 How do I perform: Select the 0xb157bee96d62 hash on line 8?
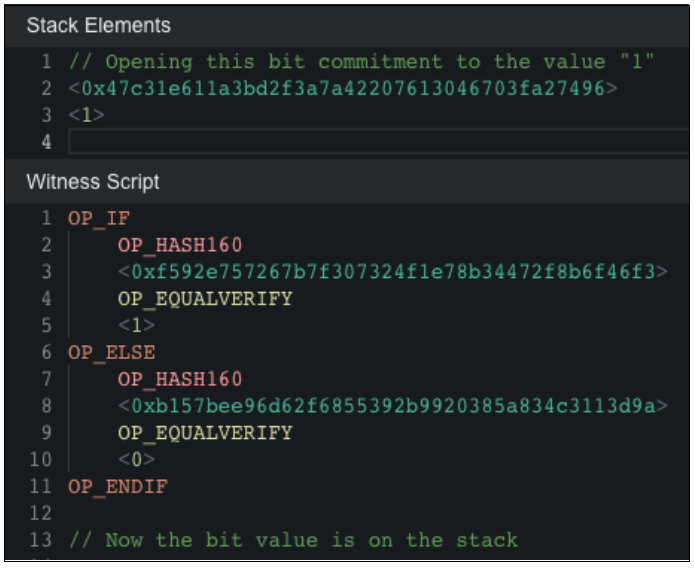click(x=392, y=406)
